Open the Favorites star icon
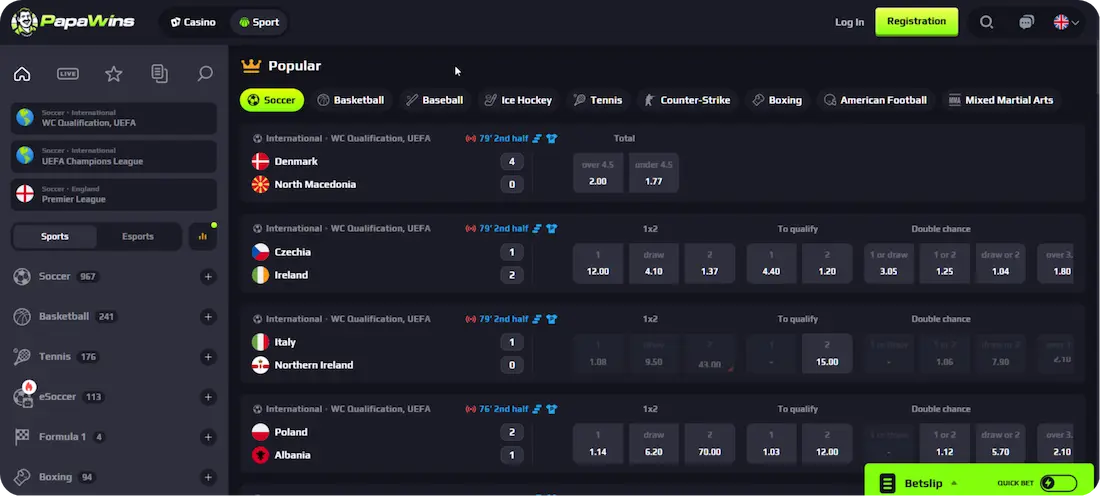Image resolution: width=1100 pixels, height=496 pixels. [114, 74]
